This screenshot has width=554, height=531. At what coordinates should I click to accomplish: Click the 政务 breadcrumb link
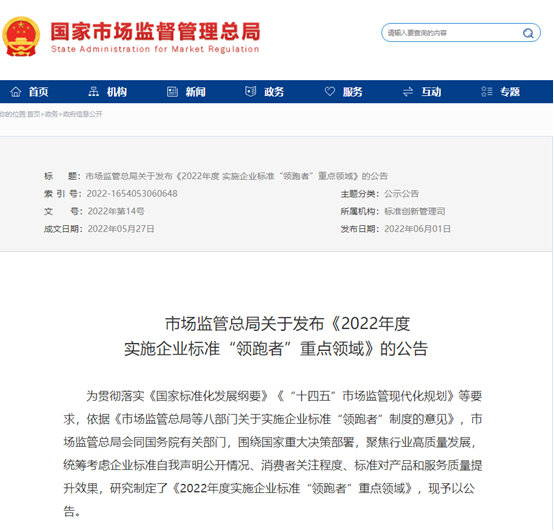coord(51,114)
